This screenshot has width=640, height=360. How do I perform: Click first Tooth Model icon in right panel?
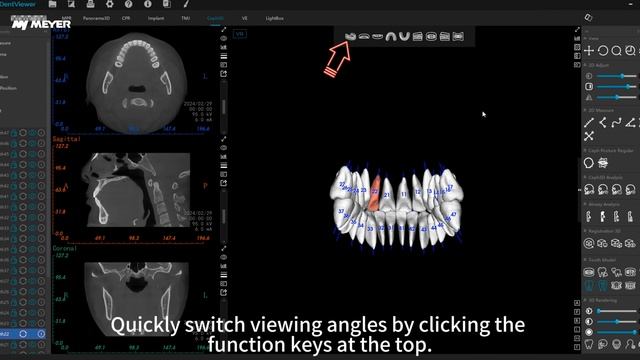coord(589,272)
